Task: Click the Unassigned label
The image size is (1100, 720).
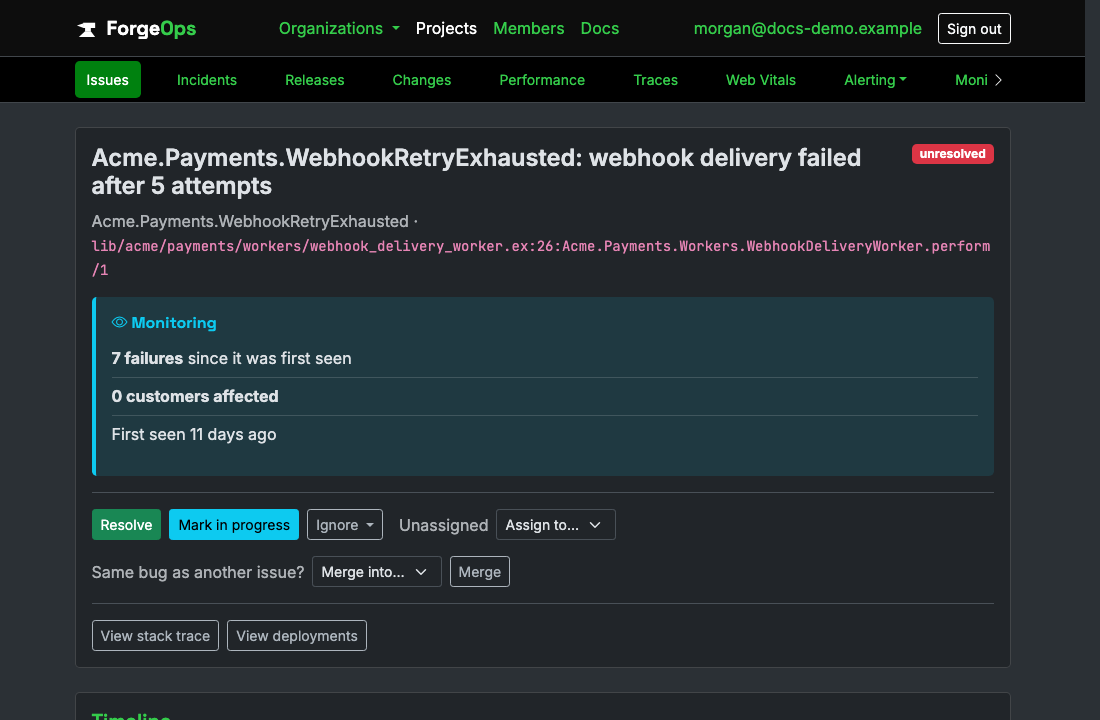Action: pyautogui.click(x=443, y=526)
